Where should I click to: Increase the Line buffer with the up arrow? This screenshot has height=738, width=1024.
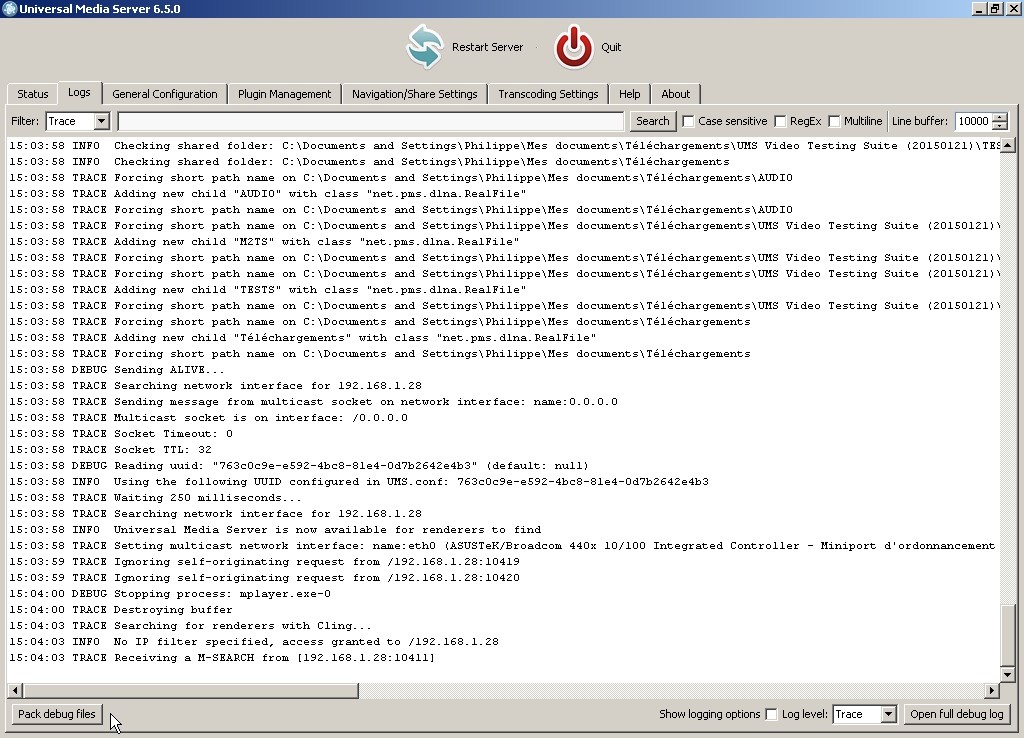click(x=1000, y=118)
